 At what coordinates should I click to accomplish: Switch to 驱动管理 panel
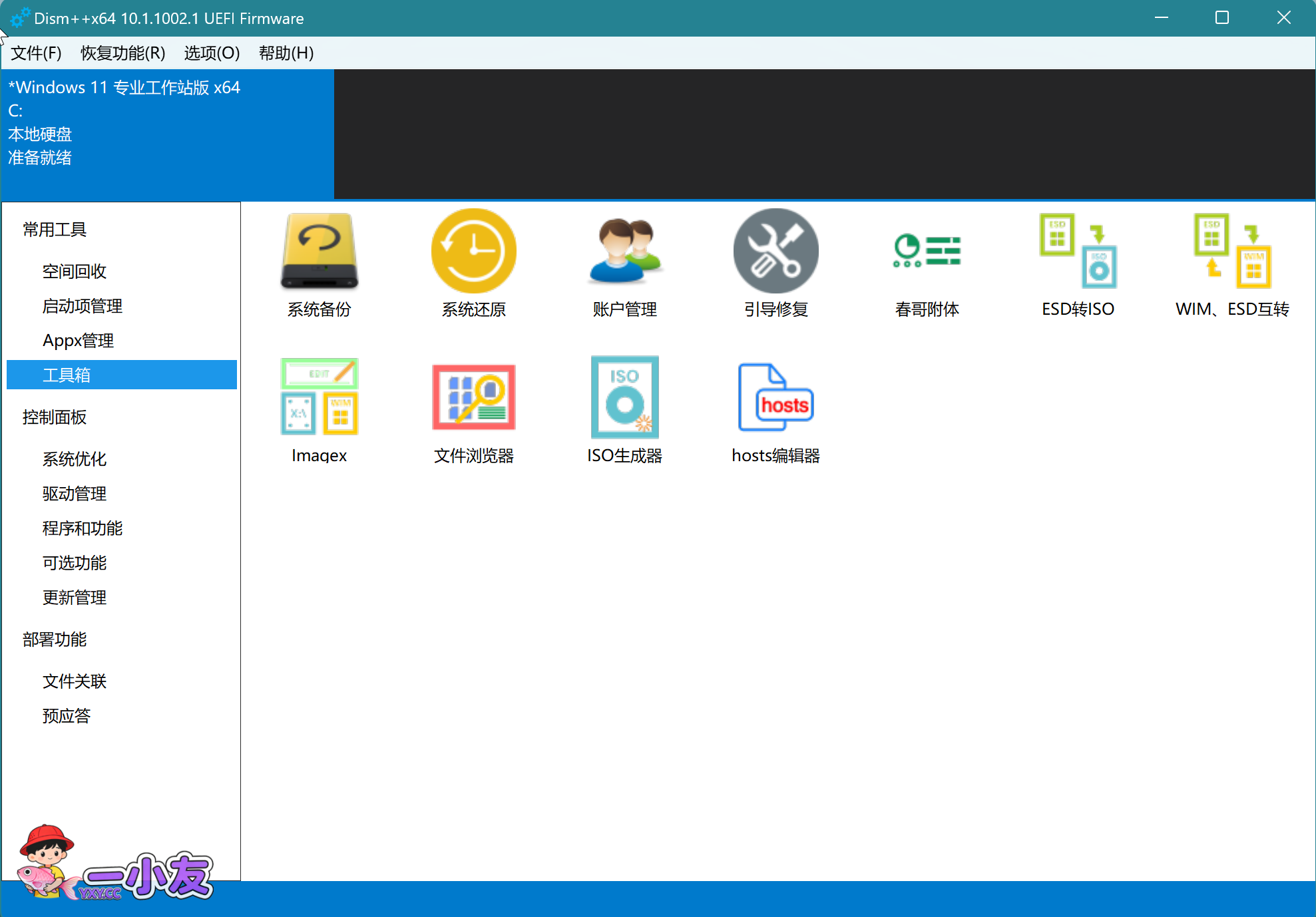click(74, 494)
